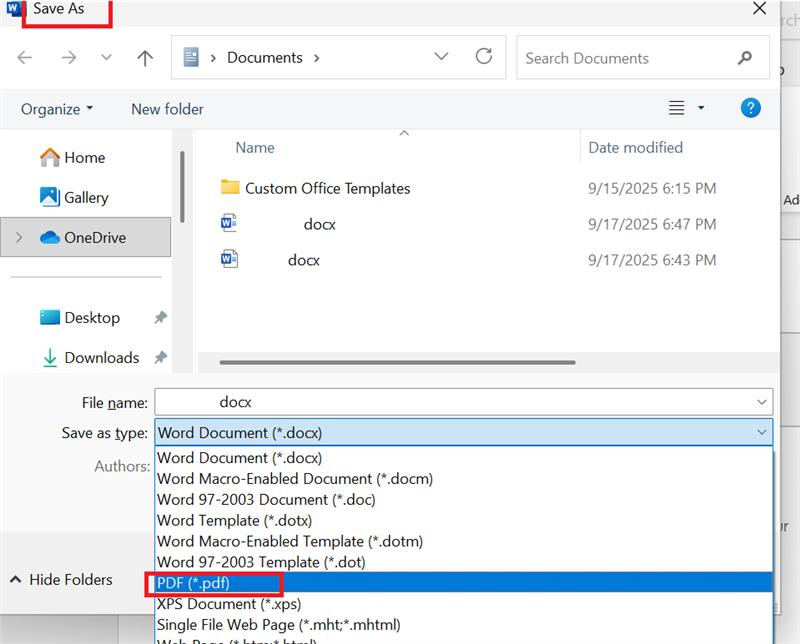Collapse the Save as type combo box
800x644 pixels.
(x=762, y=432)
